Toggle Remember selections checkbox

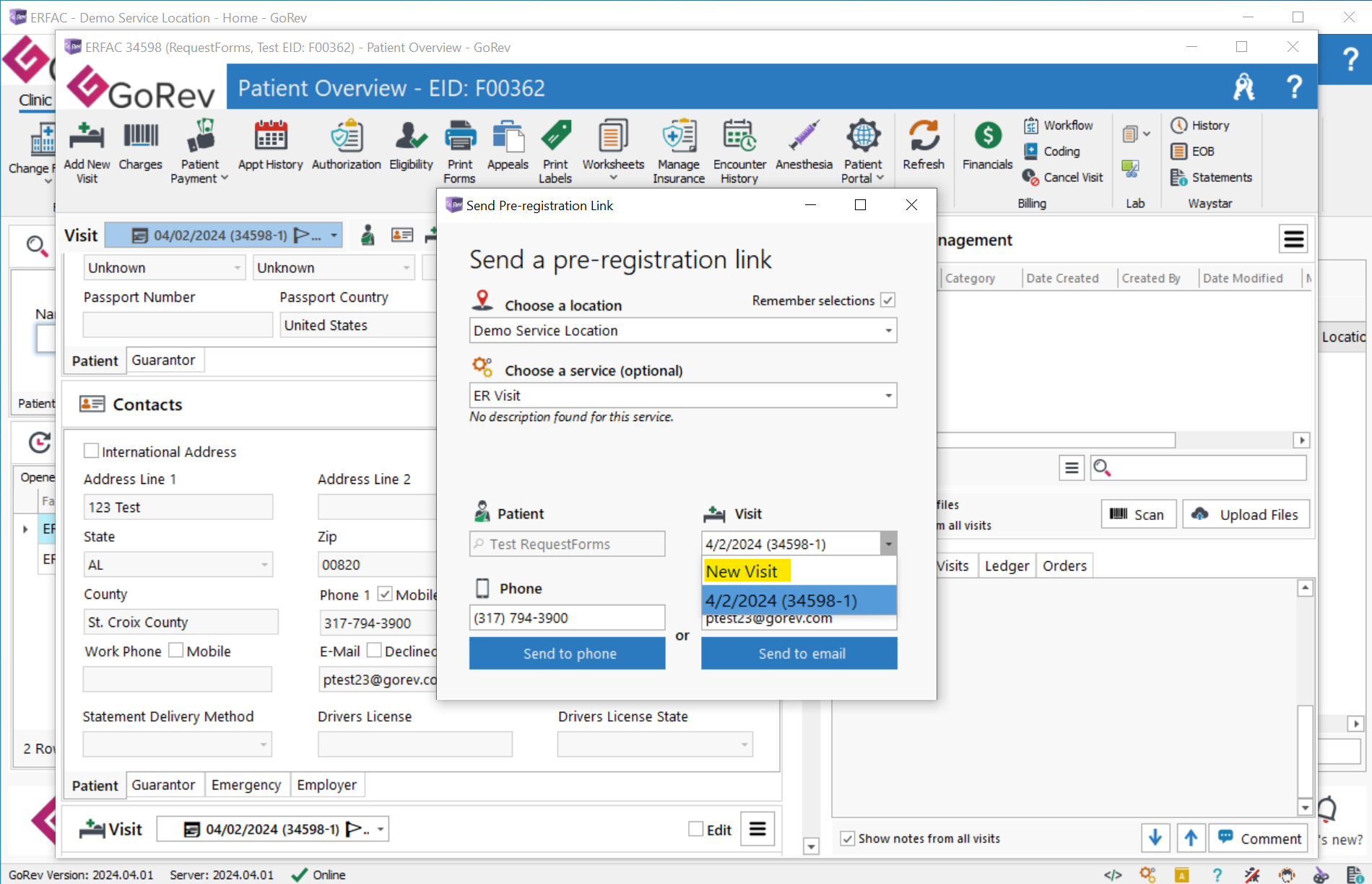coord(887,300)
